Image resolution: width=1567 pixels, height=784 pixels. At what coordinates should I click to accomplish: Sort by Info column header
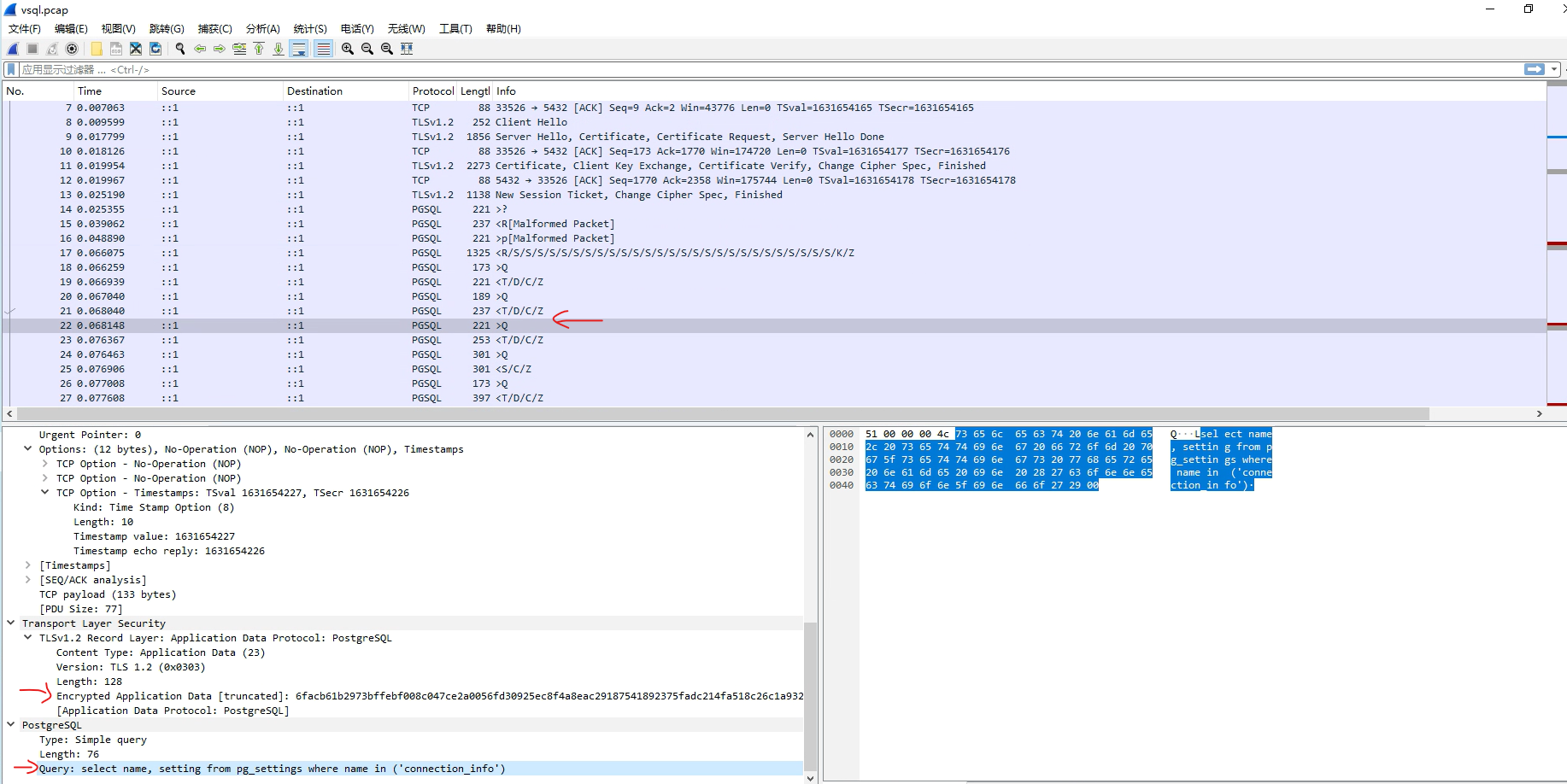click(1018, 91)
